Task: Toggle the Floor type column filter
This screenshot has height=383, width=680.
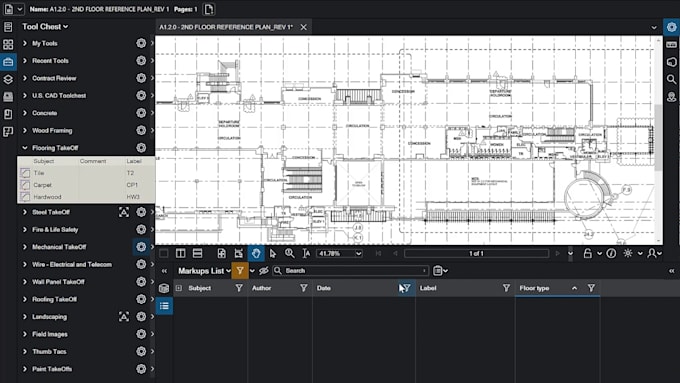Action: [591, 288]
